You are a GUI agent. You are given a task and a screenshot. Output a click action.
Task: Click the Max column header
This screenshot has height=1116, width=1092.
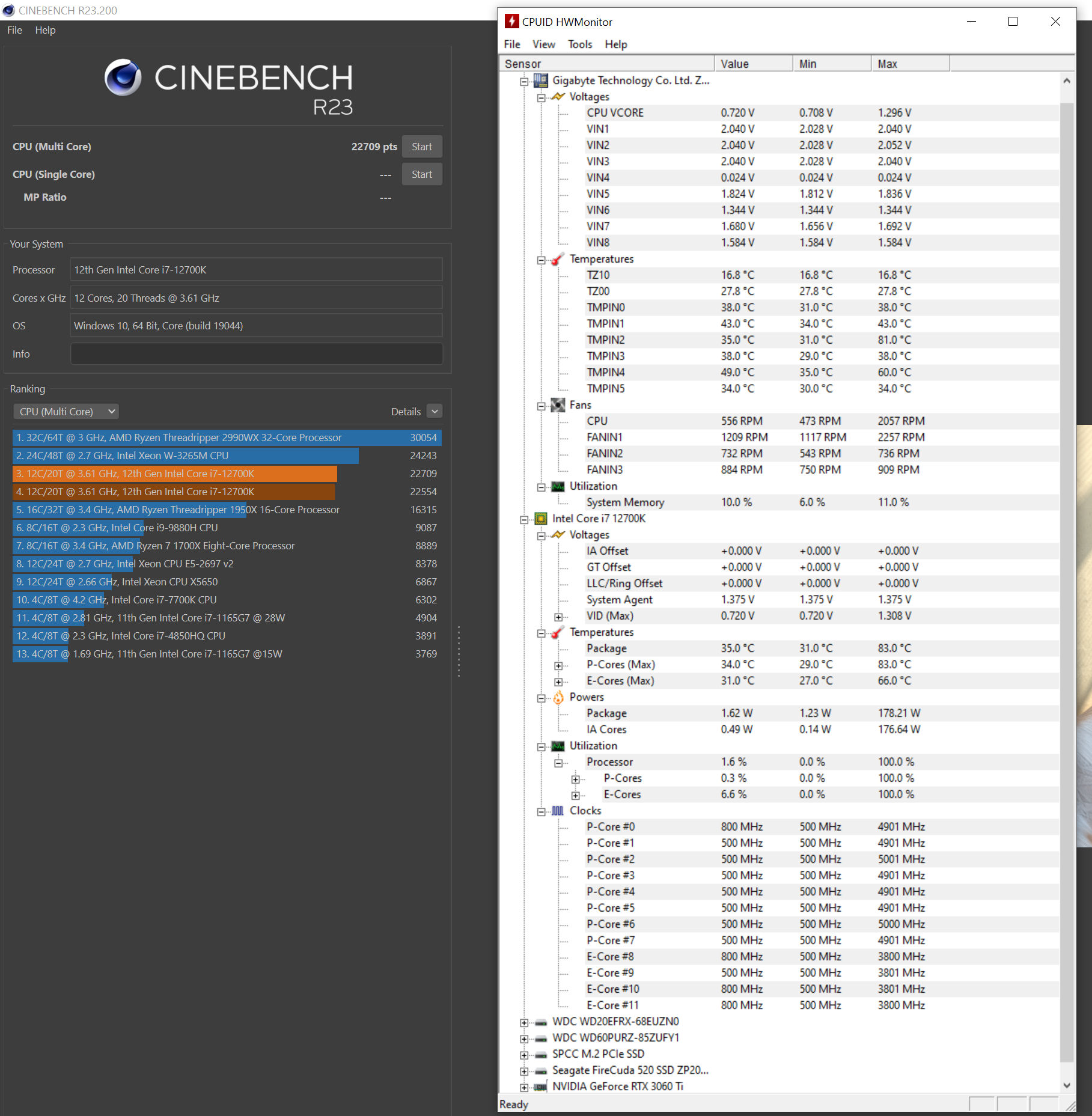(911, 64)
